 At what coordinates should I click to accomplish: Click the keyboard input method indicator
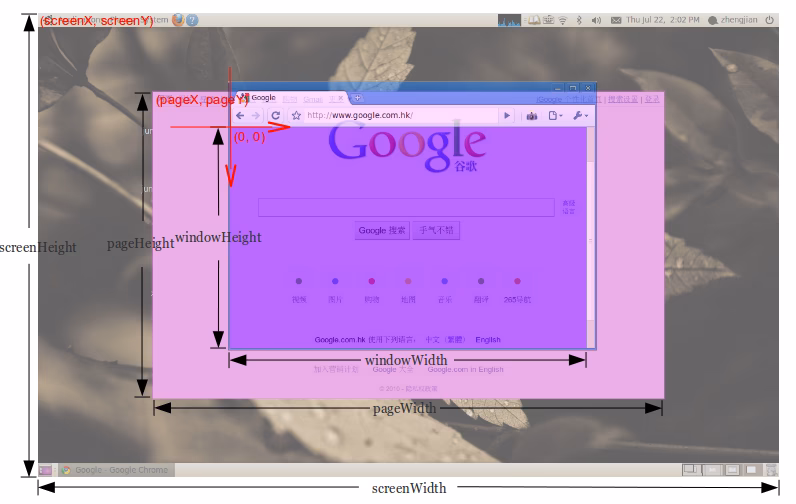(548, 20)
